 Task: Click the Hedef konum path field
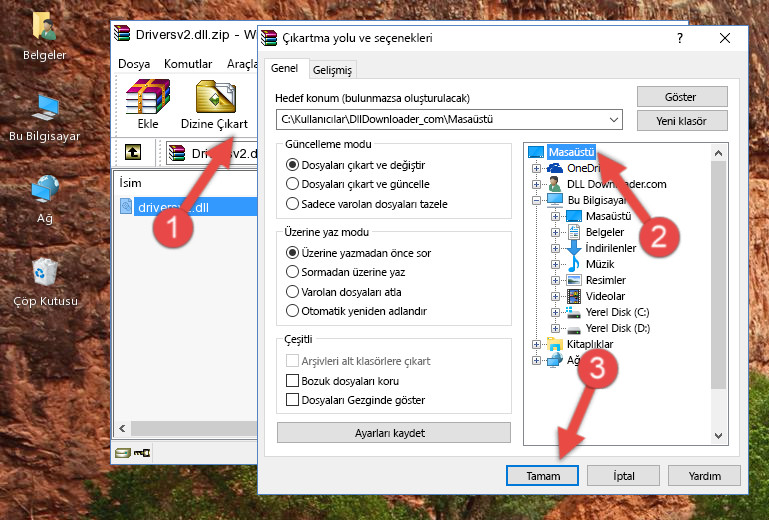click(x=449, y=120)
